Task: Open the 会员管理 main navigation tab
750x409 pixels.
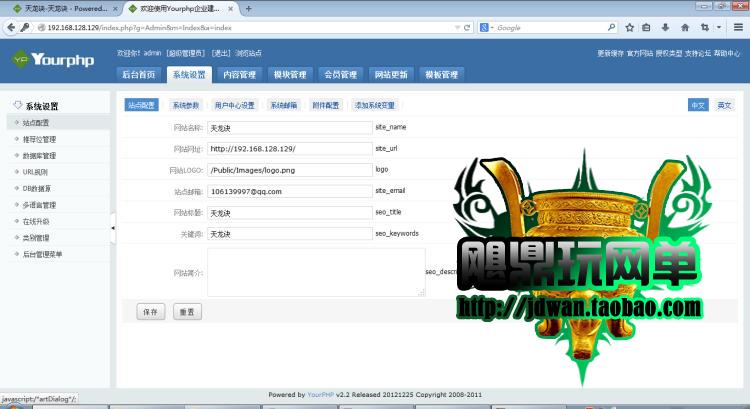Action: tap(340, 75)
